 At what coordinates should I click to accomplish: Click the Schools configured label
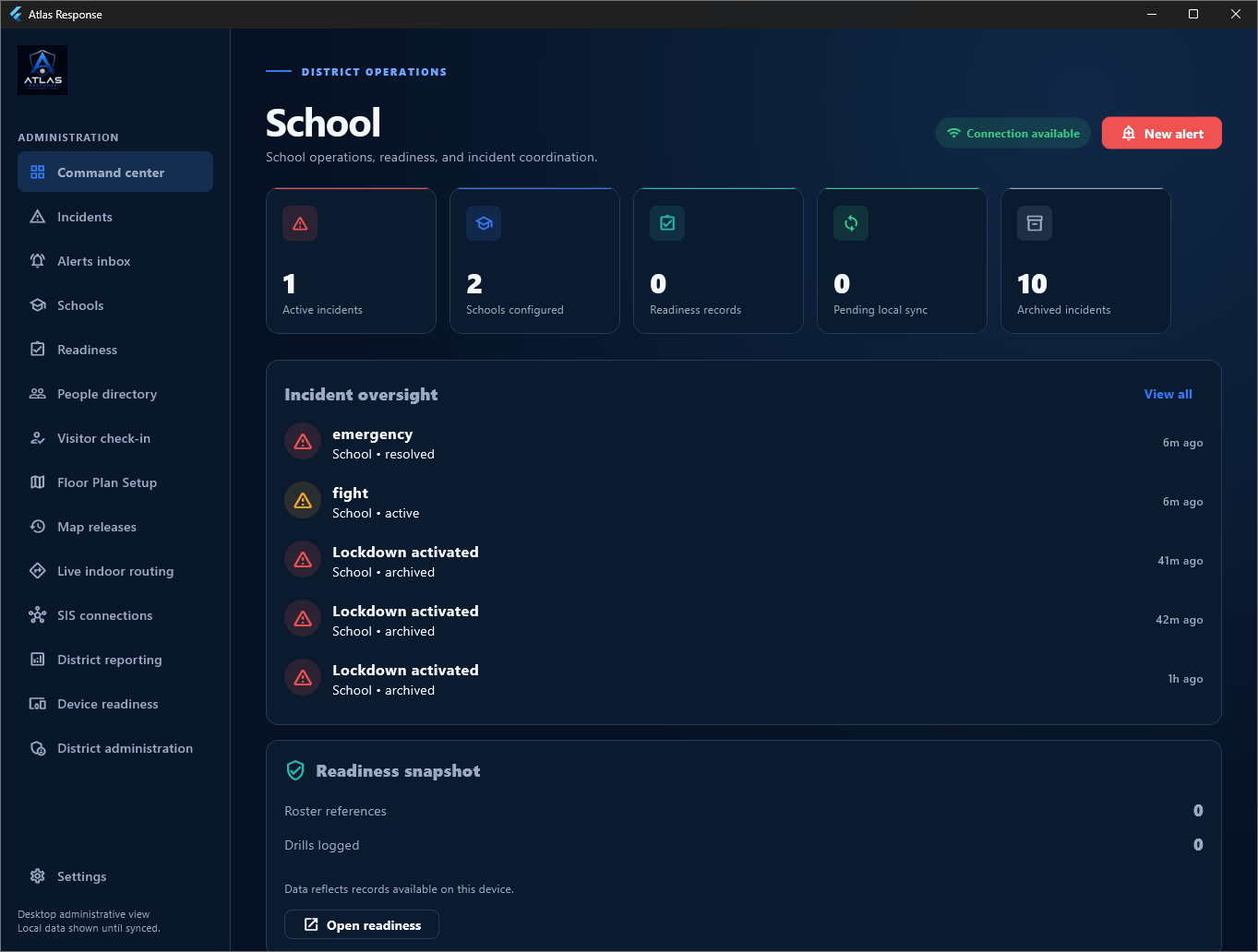pyautogui.click(x=515, y=310)
